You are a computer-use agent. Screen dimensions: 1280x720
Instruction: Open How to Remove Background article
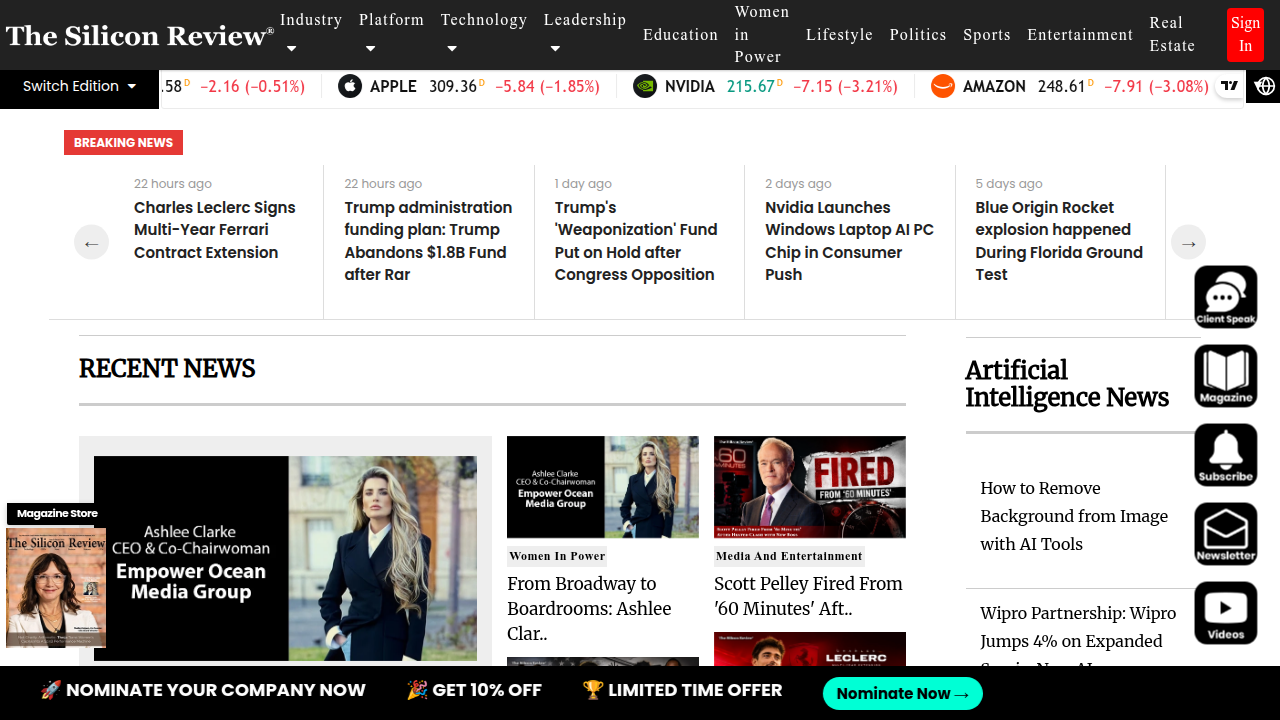pyautogui.click(x=1074, y=516)
